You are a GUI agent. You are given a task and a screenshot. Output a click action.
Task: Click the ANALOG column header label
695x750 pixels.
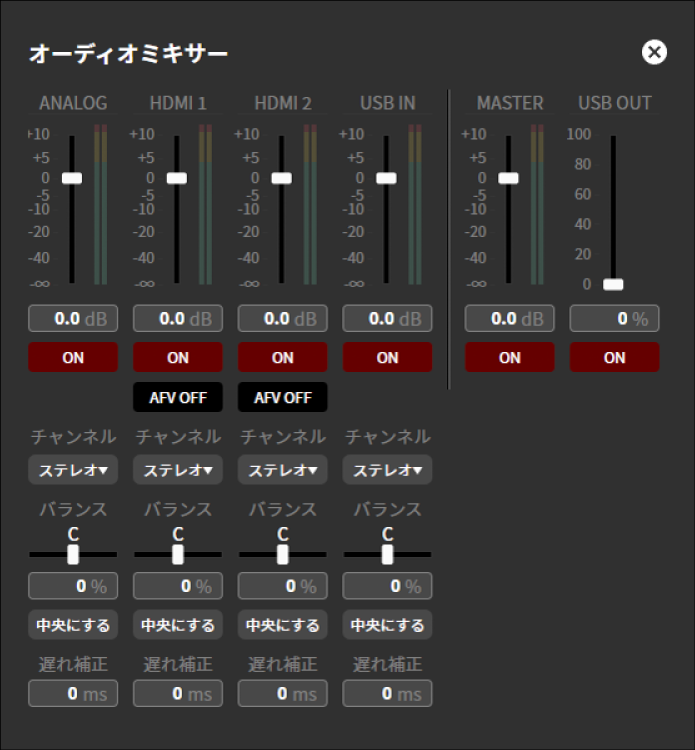(73, 103)
